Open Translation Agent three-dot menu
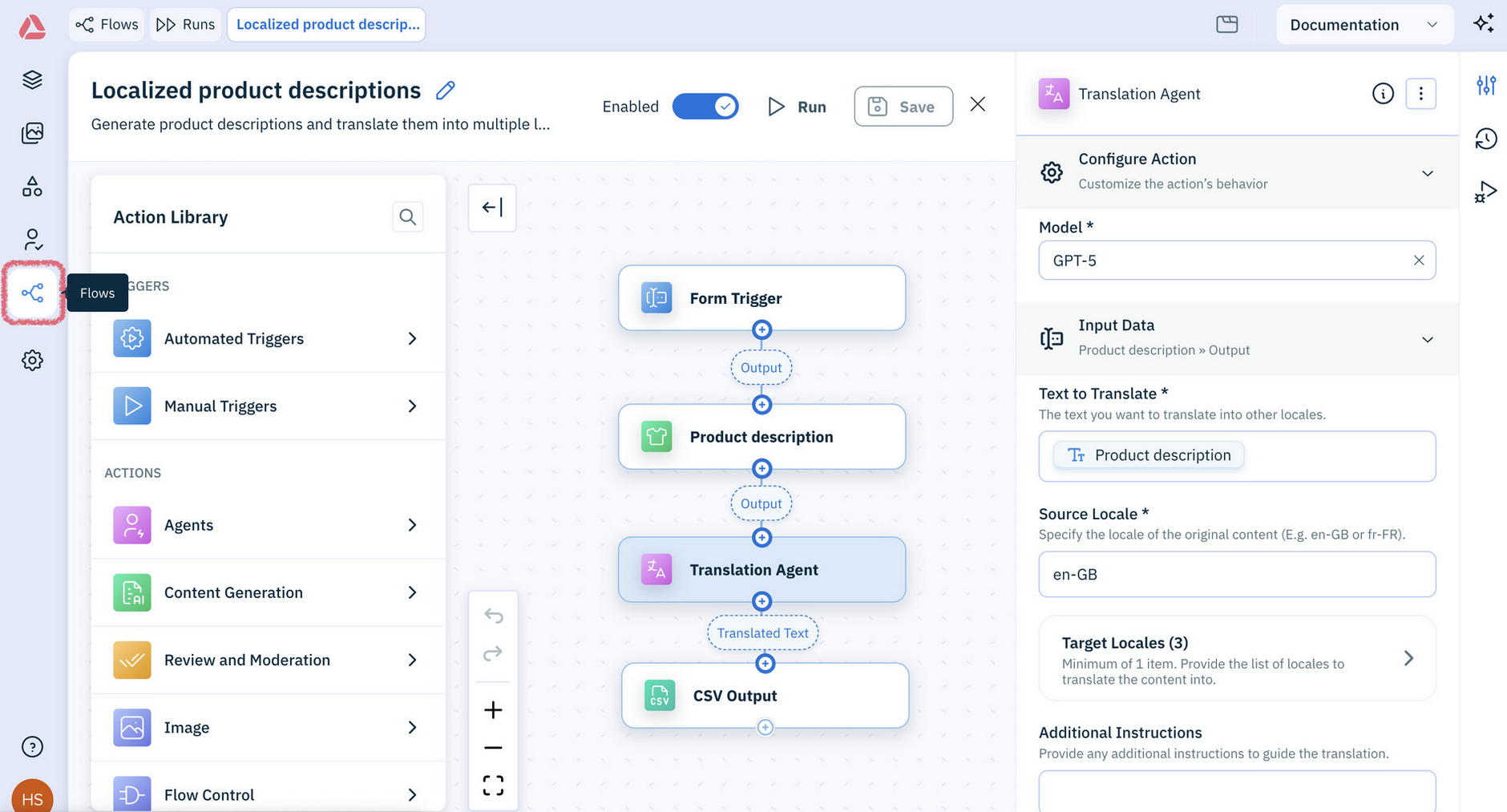Screen dimensions: 1507x812 [1420, 94]
